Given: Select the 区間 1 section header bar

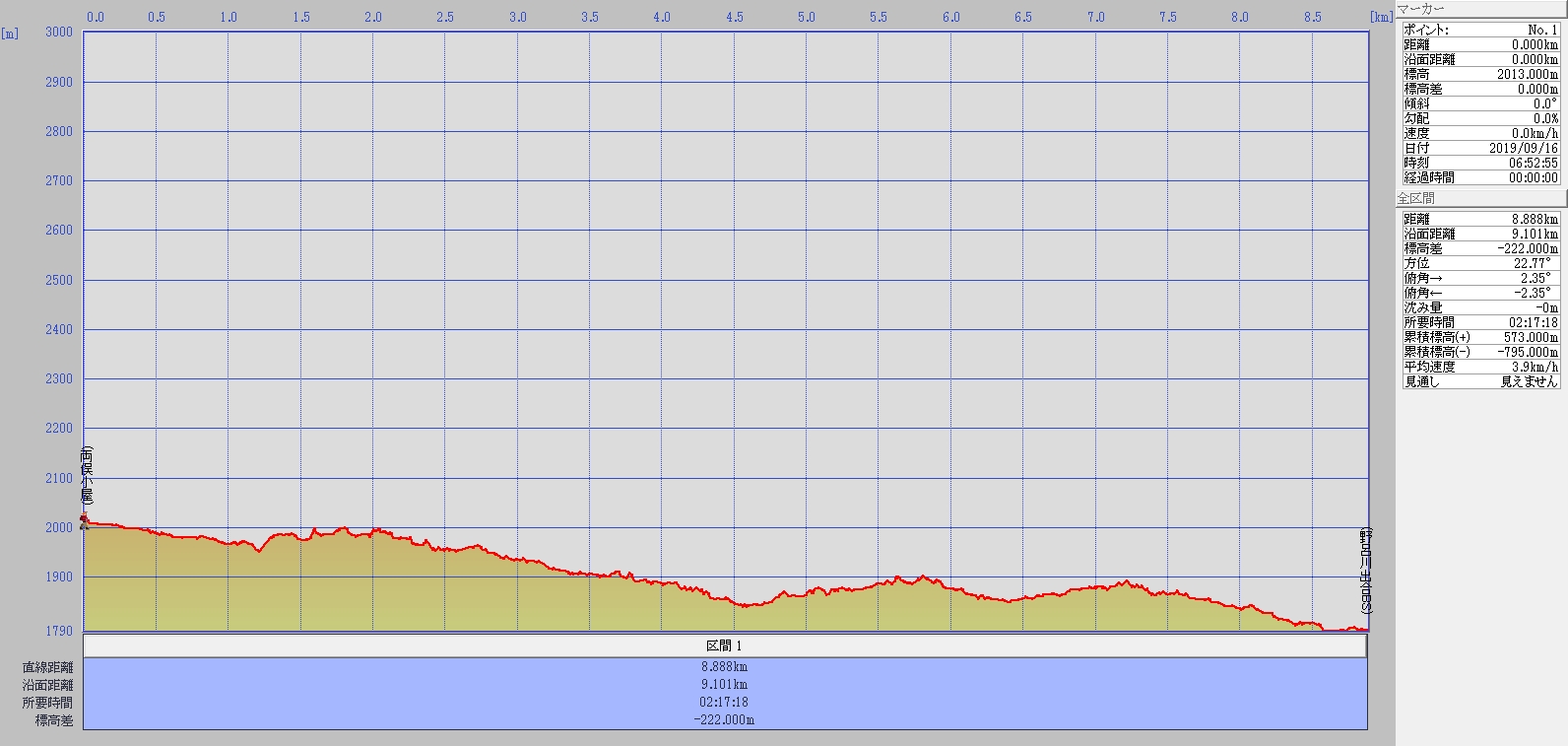Looking at the screenshot, I should tap(724, 645).
